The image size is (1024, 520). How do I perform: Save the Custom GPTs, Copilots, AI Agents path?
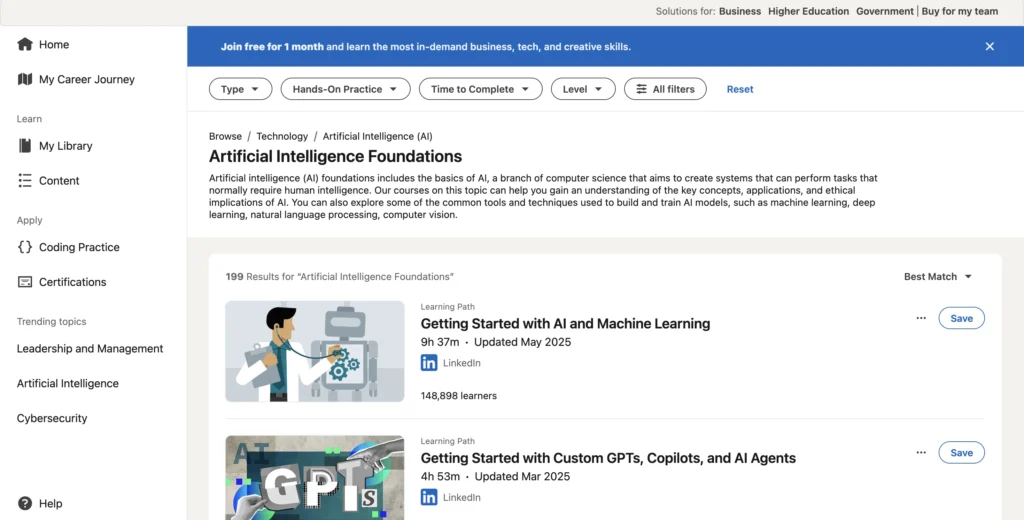(961, 453)
